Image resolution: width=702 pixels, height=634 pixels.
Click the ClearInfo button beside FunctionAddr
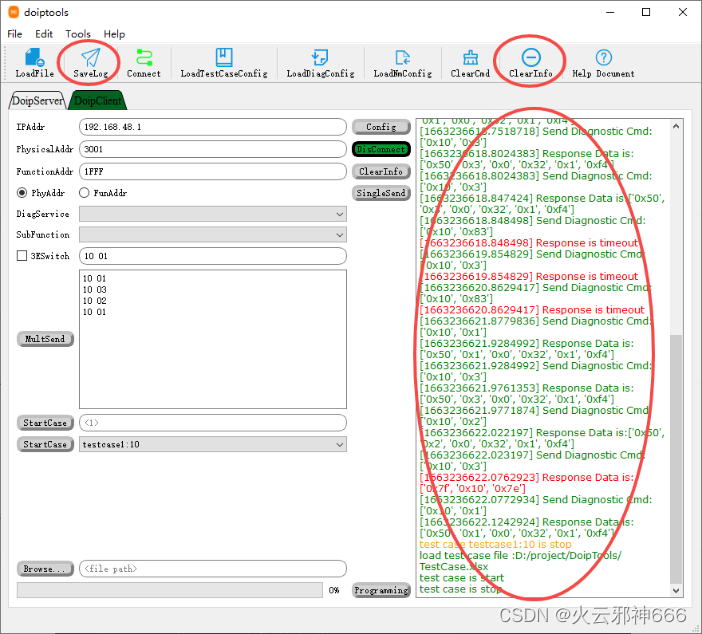click(x=381, y=171)
